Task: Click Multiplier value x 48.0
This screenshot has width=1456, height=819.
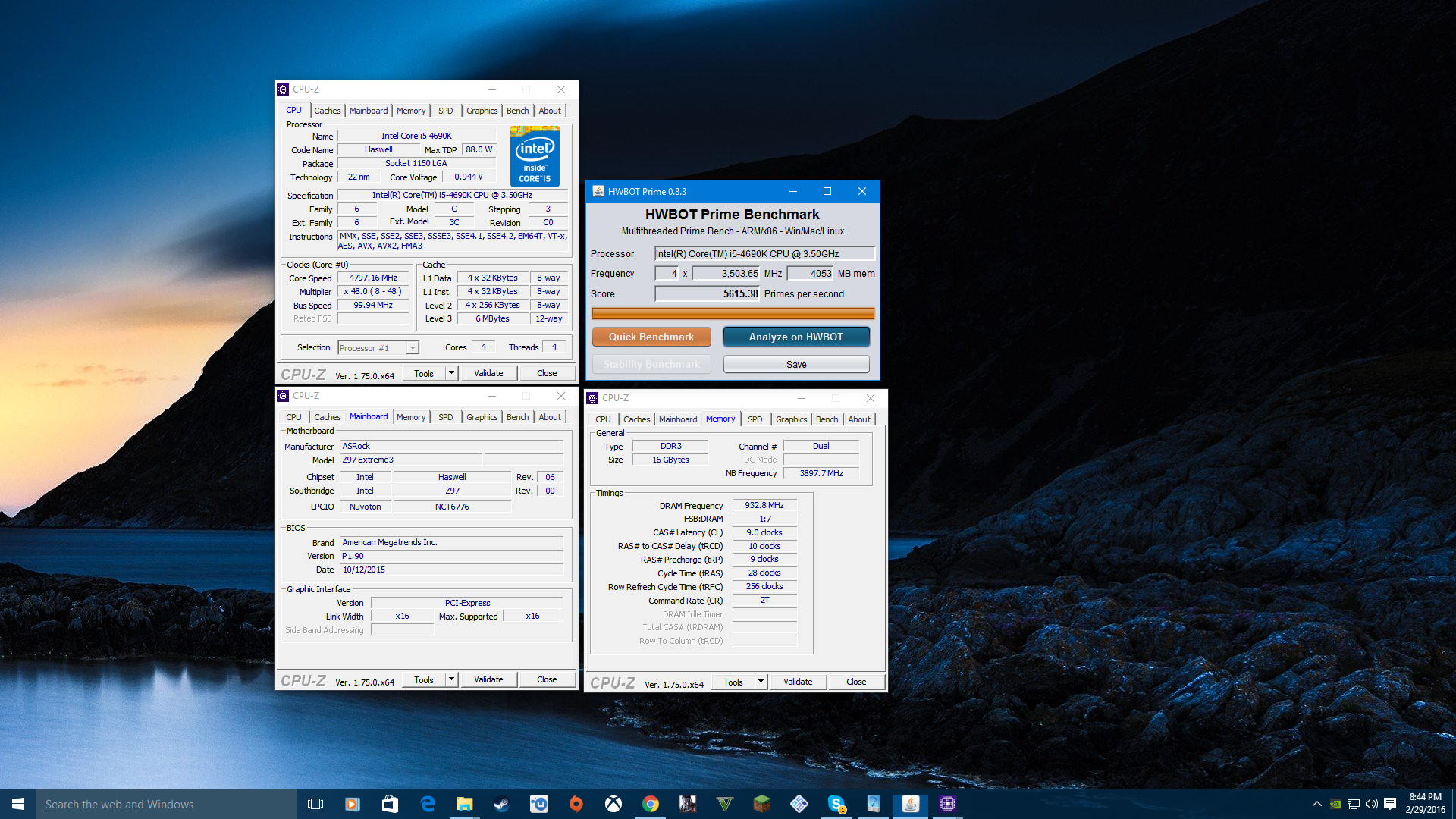Action: [373, 291]
